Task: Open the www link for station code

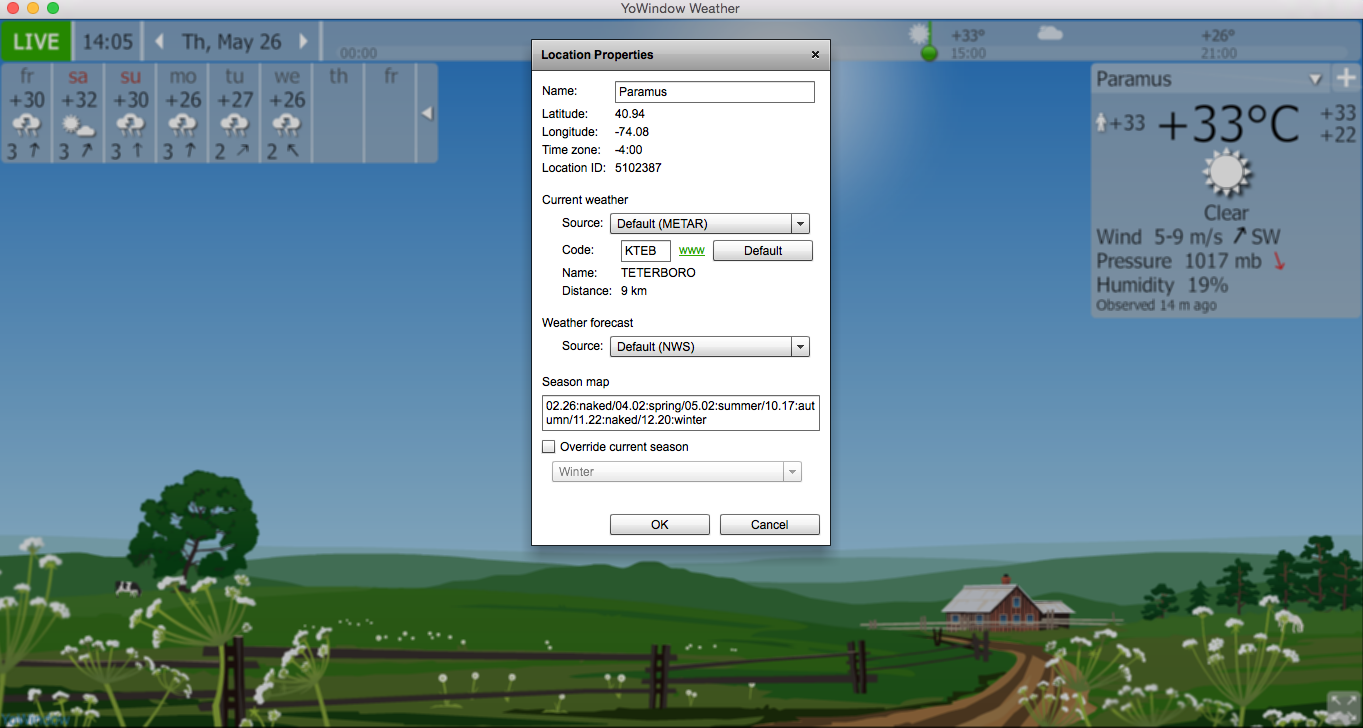Action: click(x=691, y=251)
